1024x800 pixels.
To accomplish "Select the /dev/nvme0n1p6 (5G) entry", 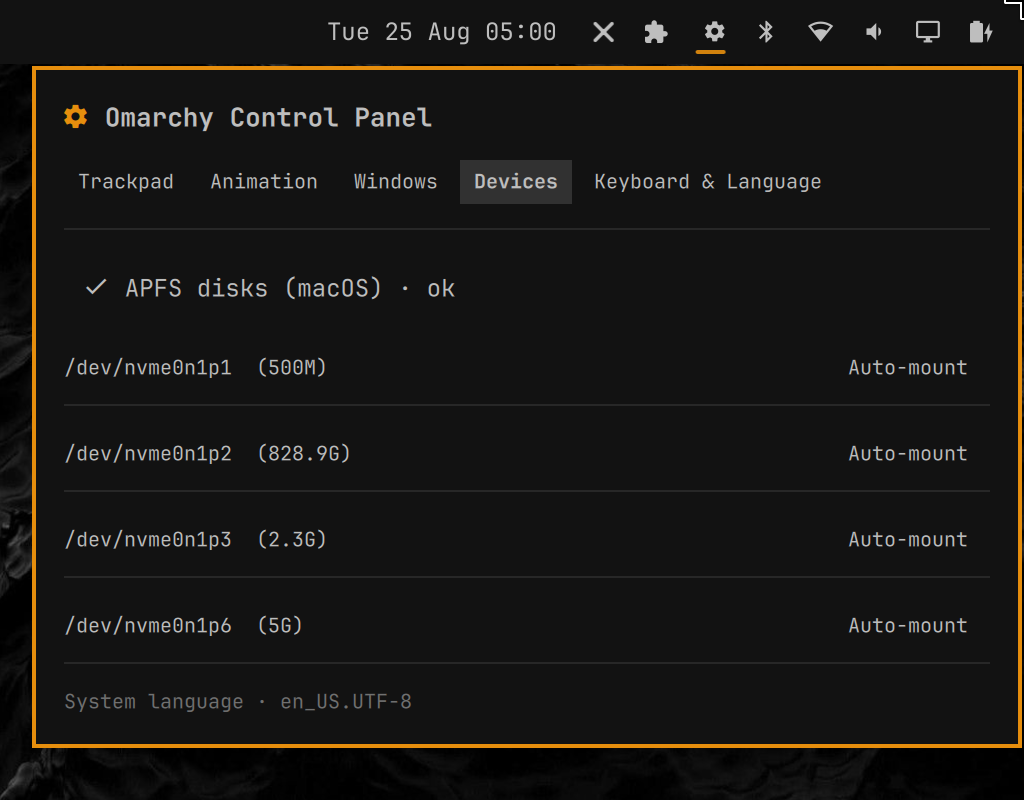I will click(x=184, y=626).
